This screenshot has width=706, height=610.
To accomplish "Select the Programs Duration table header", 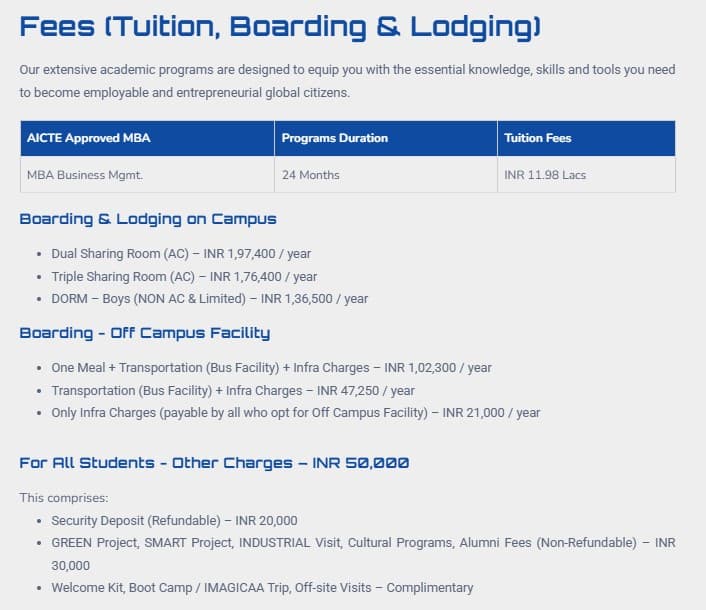I will click(x=334, y=138).
